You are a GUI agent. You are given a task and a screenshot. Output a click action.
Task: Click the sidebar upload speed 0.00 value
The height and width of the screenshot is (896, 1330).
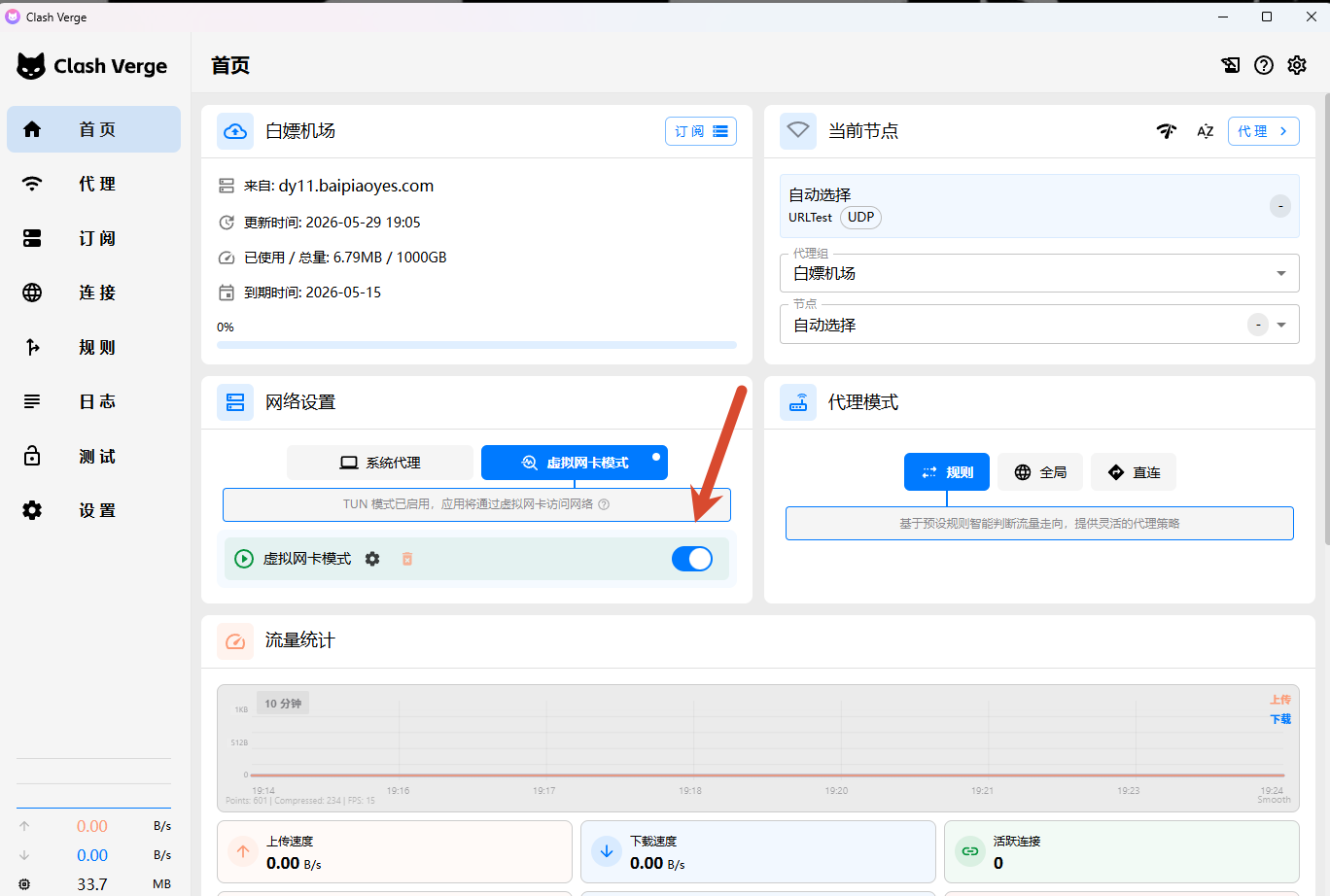pos(92,826)
